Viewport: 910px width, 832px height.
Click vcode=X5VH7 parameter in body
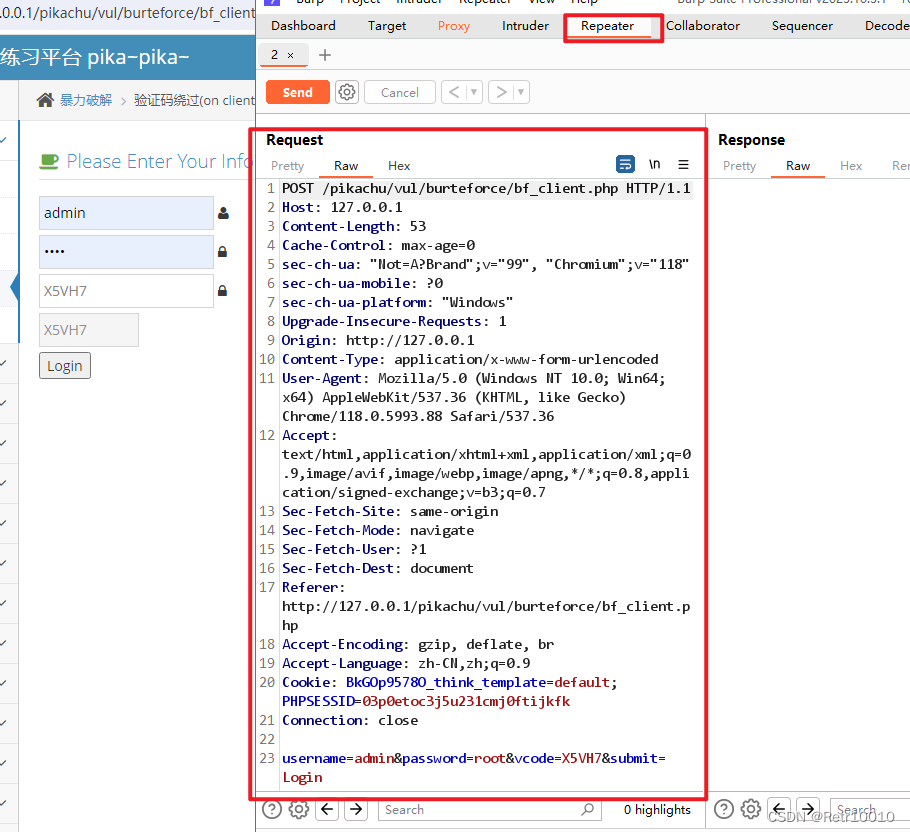(558, 758)
